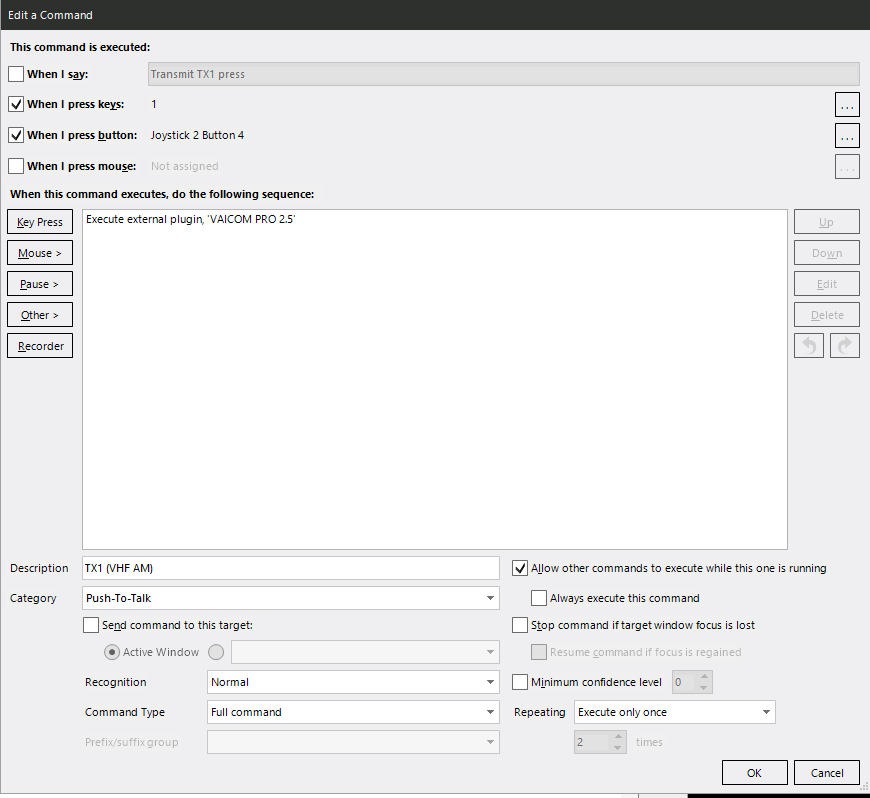Click the redo arrow icon button

pos(844,346)
